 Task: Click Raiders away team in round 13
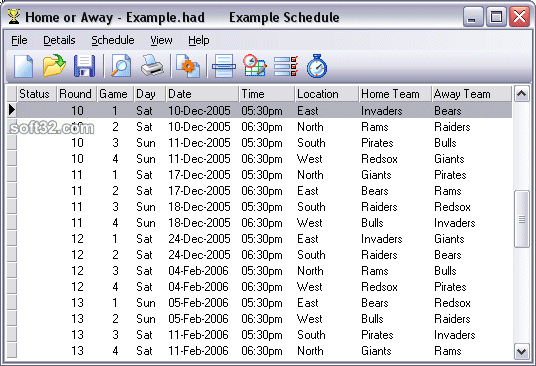(x=452, y=319)
